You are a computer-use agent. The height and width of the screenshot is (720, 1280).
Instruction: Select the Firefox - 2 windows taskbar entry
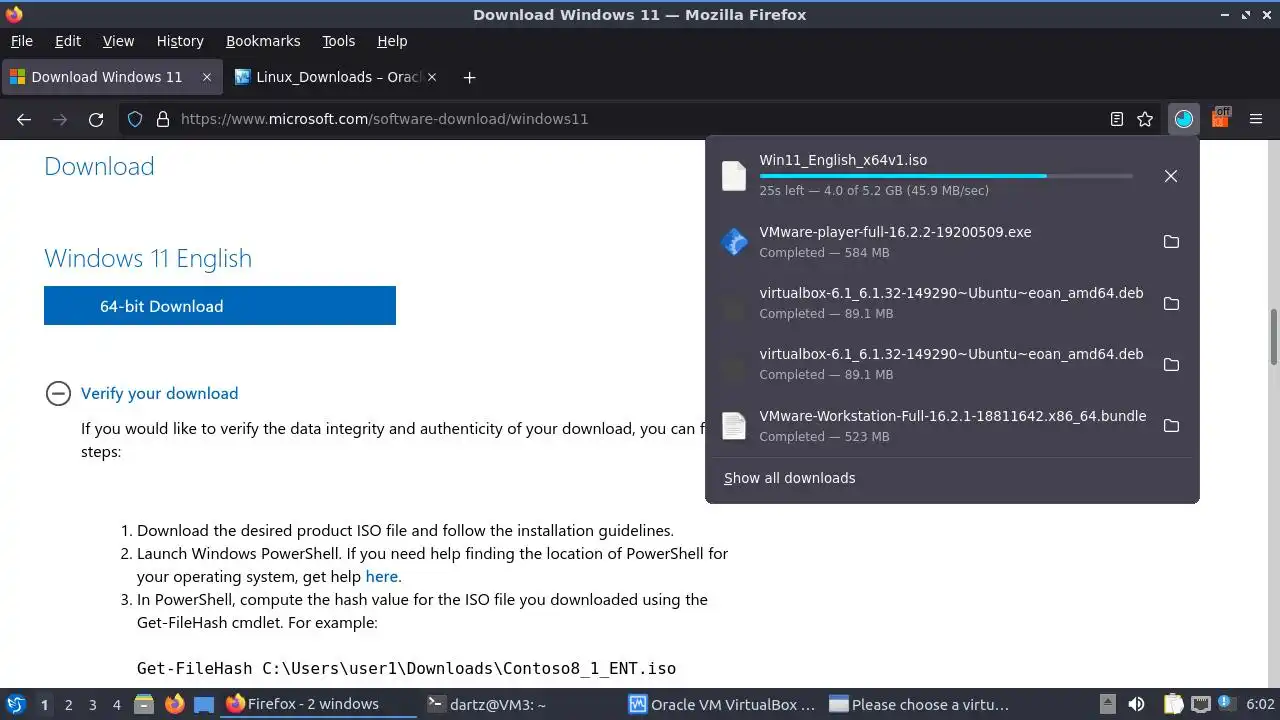click(x=319, y=705)
